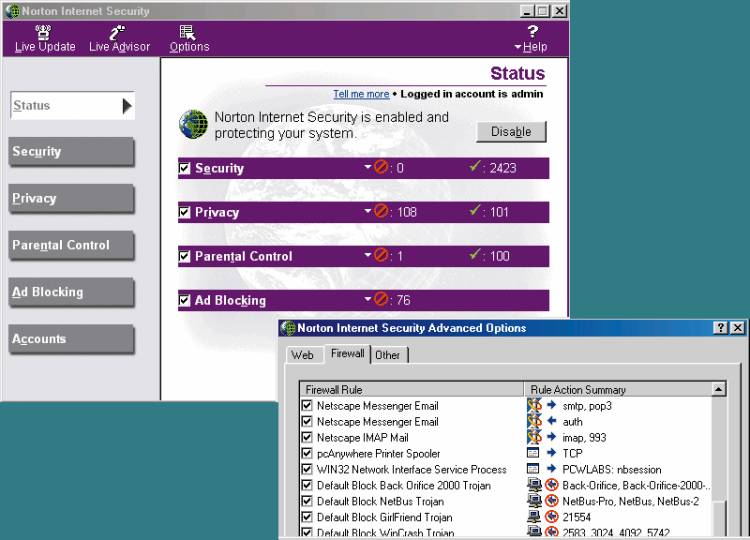The image size is (750, 540).
Task: Follow the Tell me more link
Action: click(361, 94)
